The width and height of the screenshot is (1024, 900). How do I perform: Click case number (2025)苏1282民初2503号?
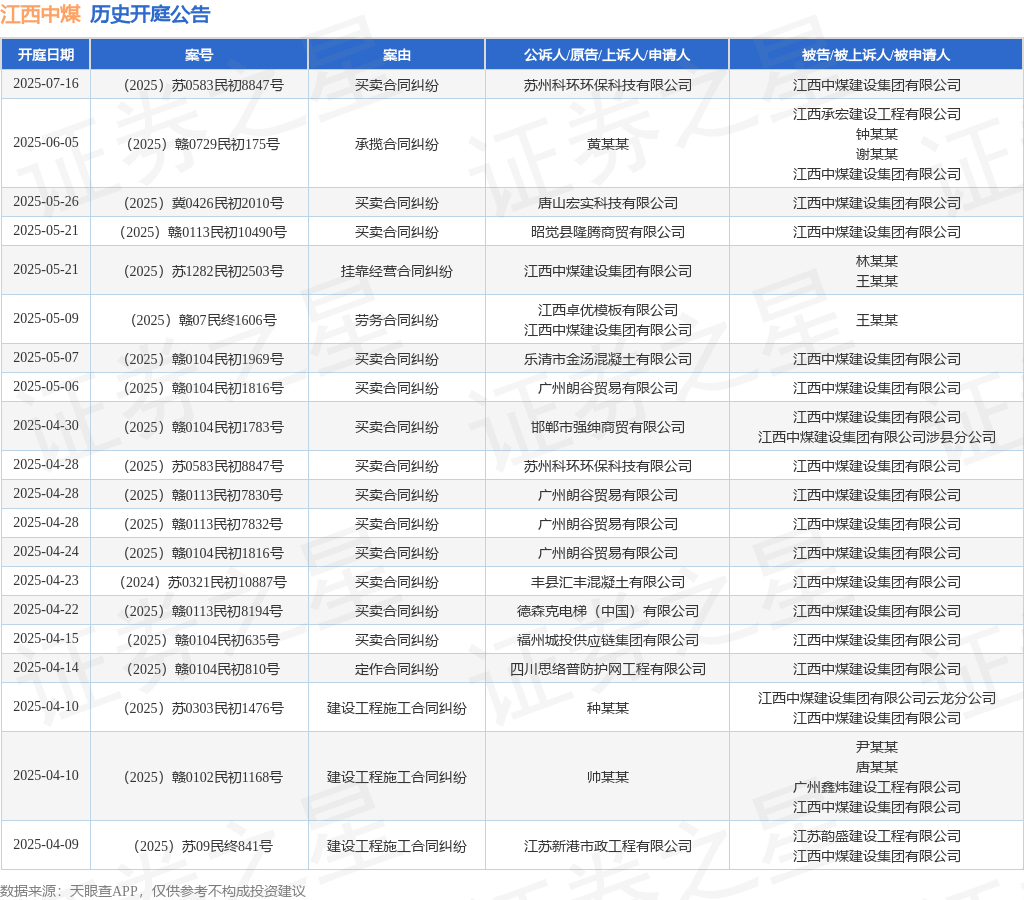(203, 271)
